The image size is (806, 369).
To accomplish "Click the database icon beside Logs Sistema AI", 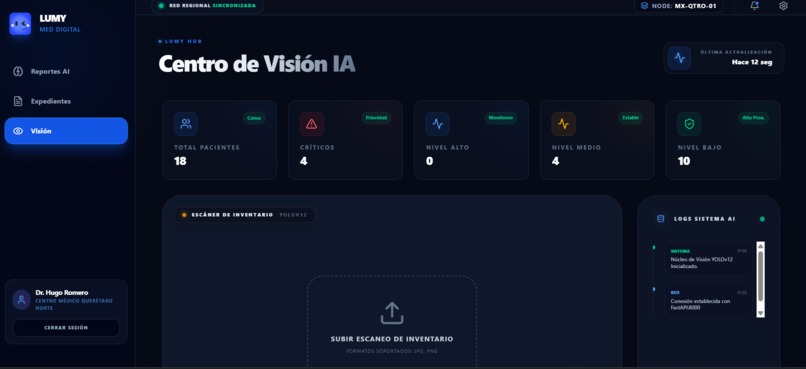I will click(x=661, y=219).
